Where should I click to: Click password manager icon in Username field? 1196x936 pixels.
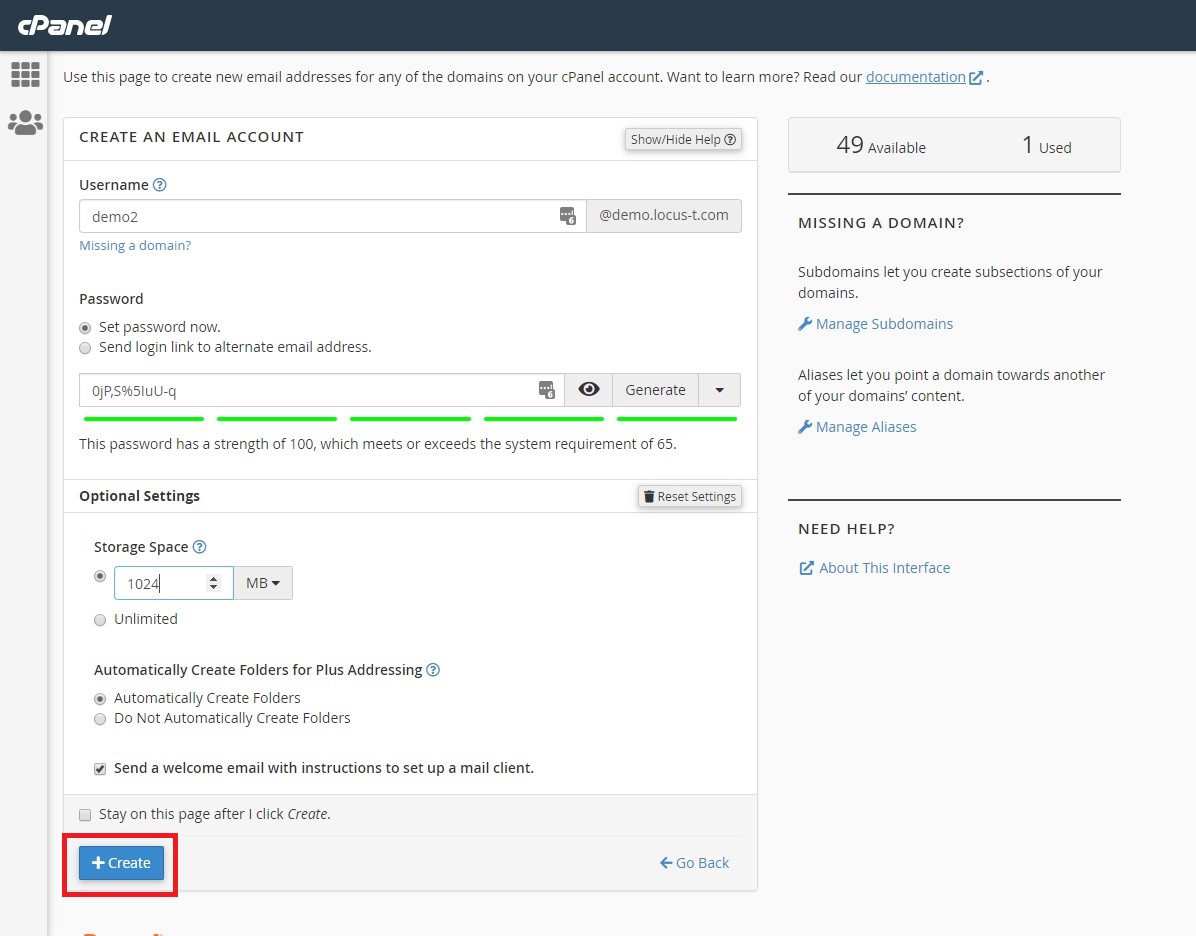click(x=567, y=216)
